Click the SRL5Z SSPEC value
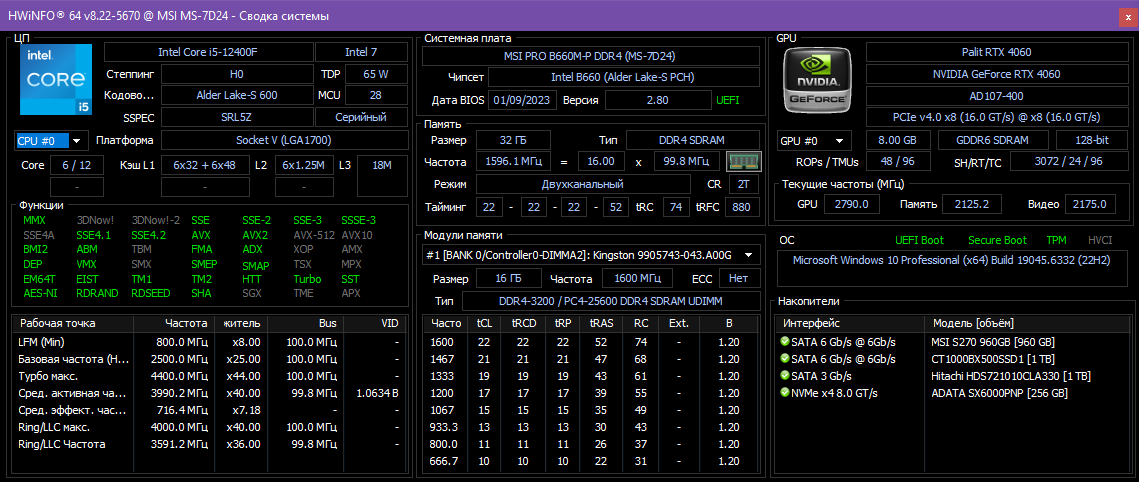The image size is (1139, 482). point(236,118)
